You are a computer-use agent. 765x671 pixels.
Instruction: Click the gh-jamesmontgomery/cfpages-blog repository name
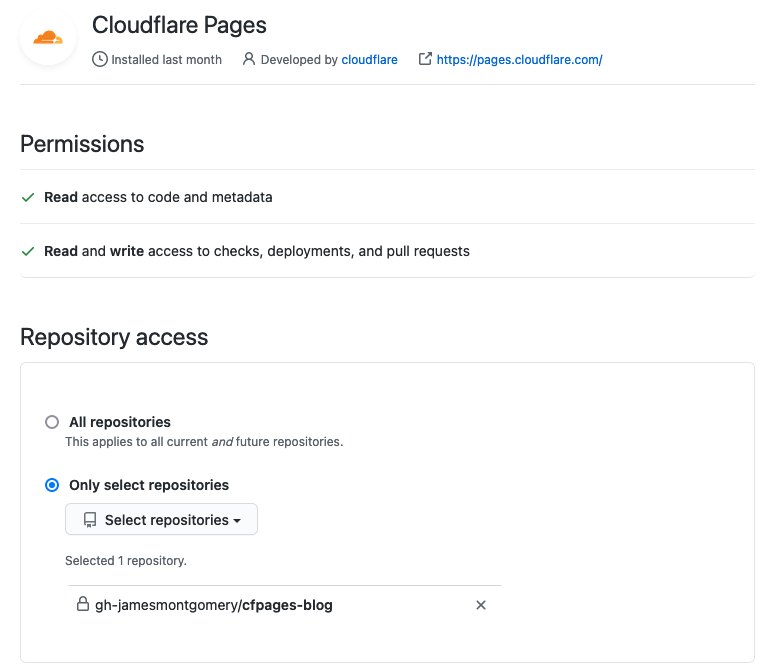[214, 605]
